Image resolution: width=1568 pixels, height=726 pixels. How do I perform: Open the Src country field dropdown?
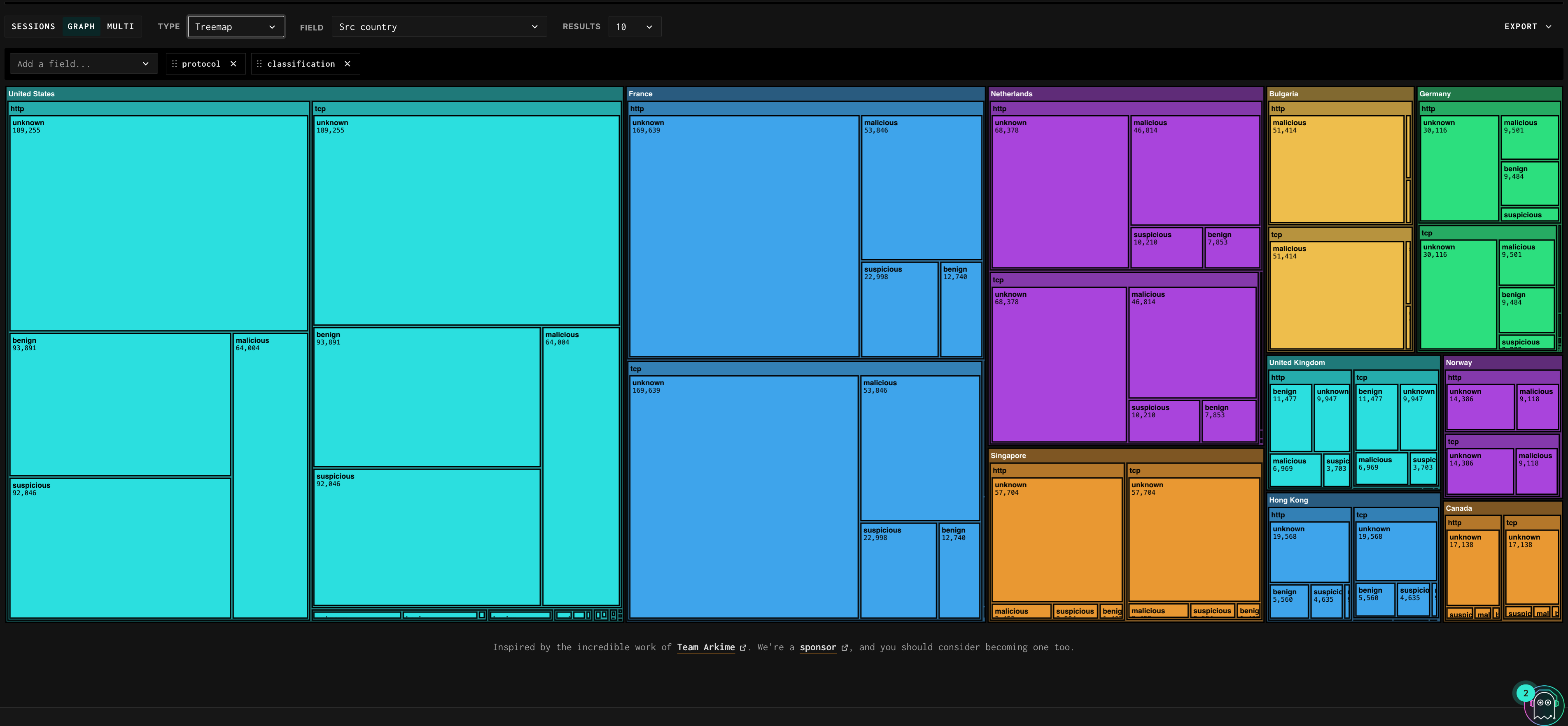[438, 27]
